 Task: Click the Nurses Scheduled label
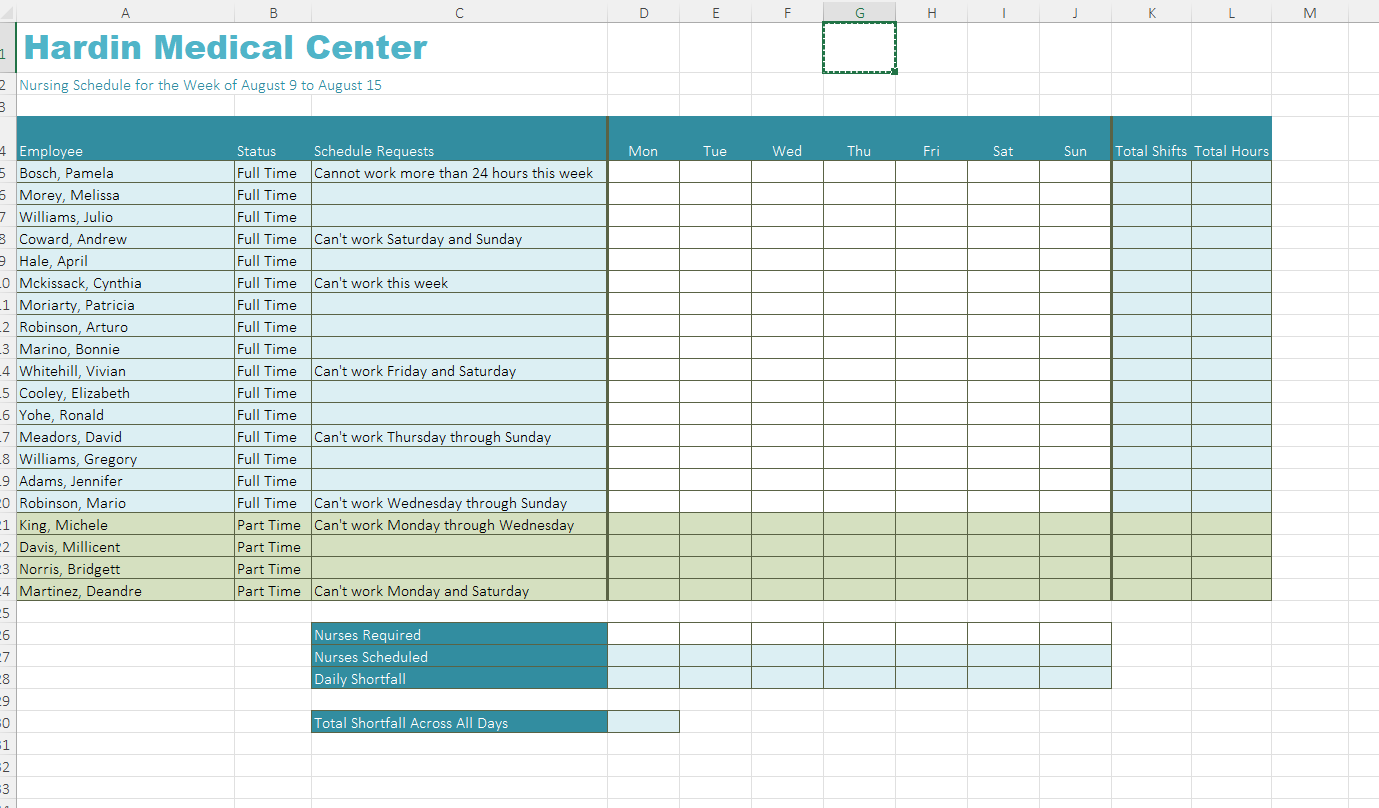pyautogui.click(x=459, y=657)
